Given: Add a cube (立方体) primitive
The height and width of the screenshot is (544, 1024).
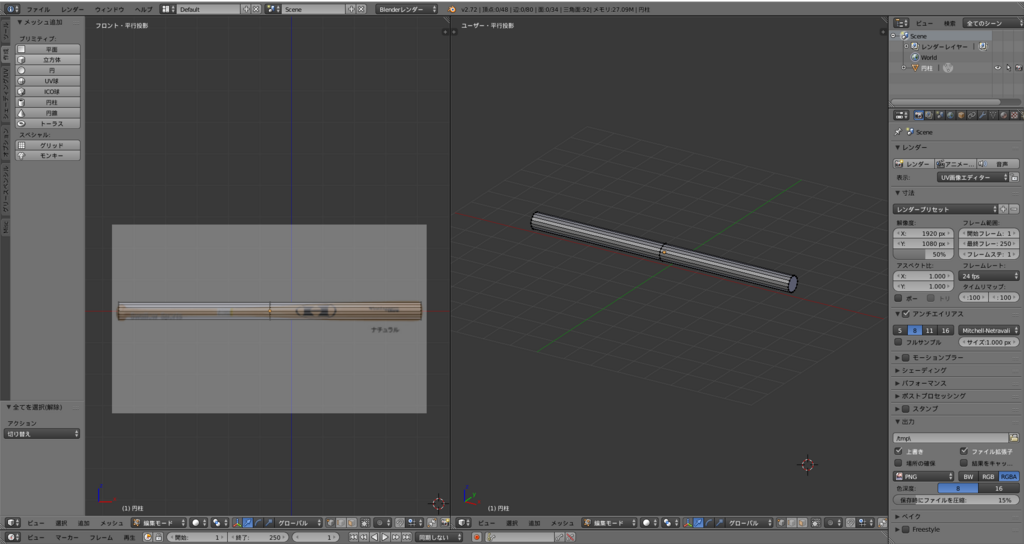Looking at the screenshot, I should point(48,59).
